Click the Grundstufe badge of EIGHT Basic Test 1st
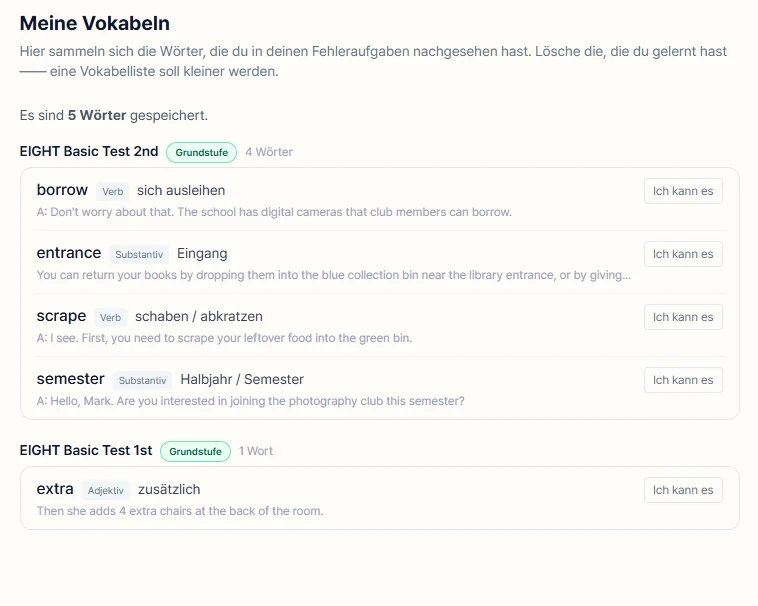 [x=195, y=451]
